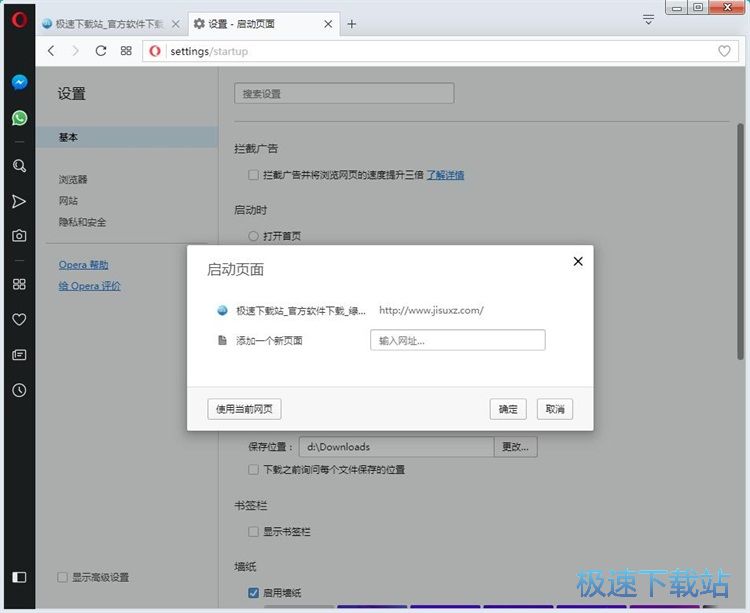Image resolution: width=750 pixels, height=613 pixels.
Task: Close the 启动页面 dialog with X
Action: (578, 262)
